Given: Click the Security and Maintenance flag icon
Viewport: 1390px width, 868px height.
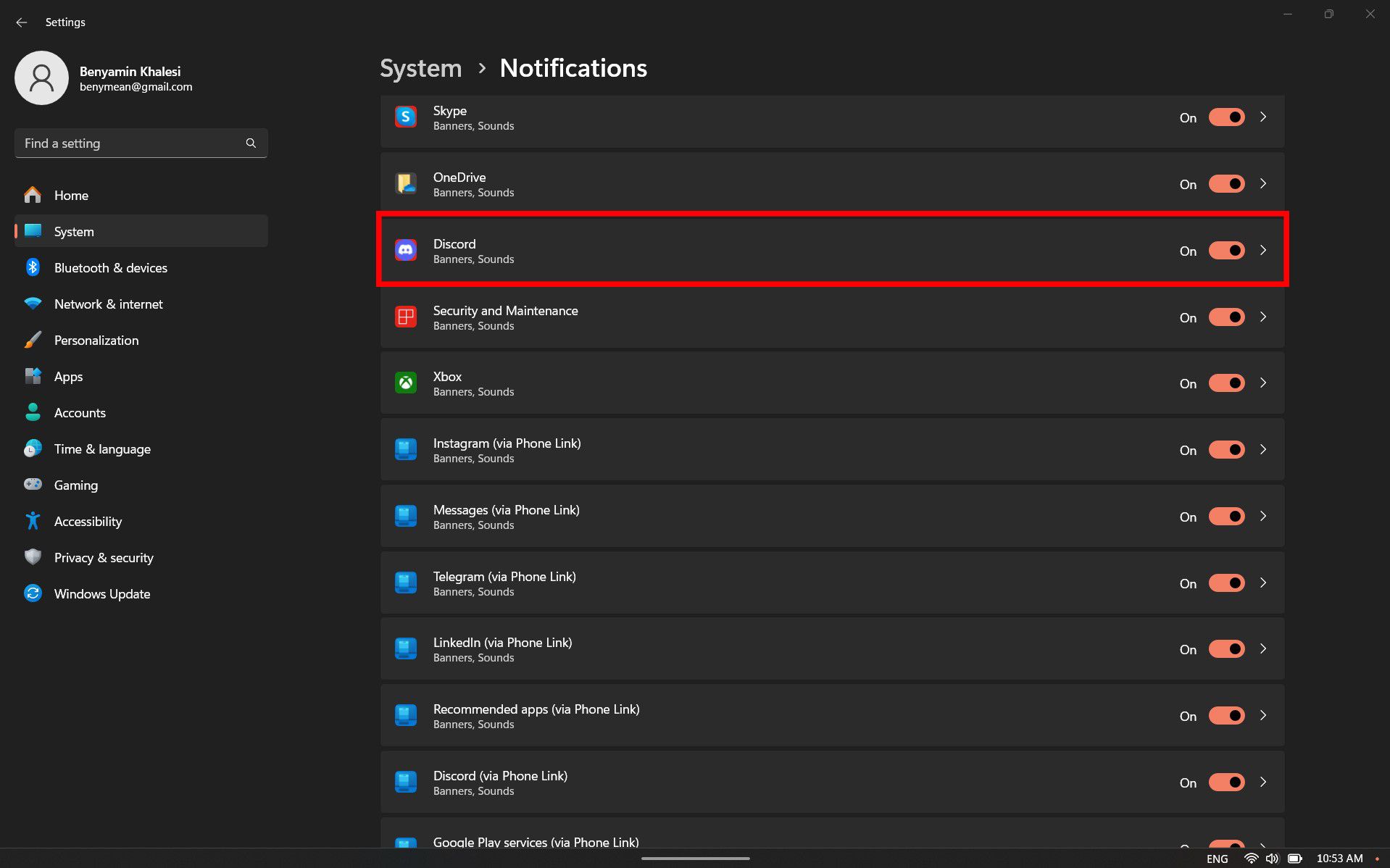Looking at the screenshot, I should tap(406, 317).
